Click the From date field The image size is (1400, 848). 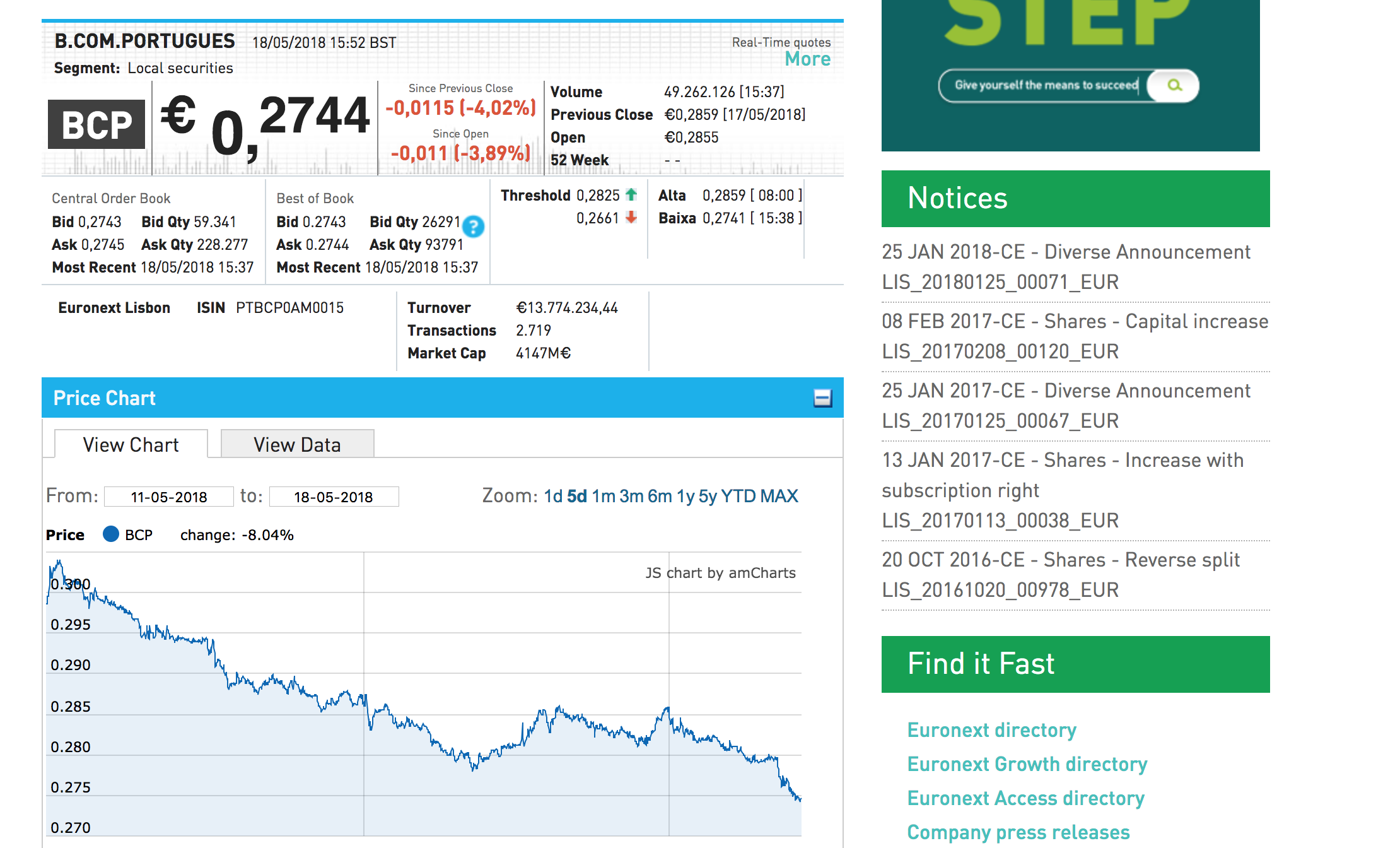click(168, 497)
